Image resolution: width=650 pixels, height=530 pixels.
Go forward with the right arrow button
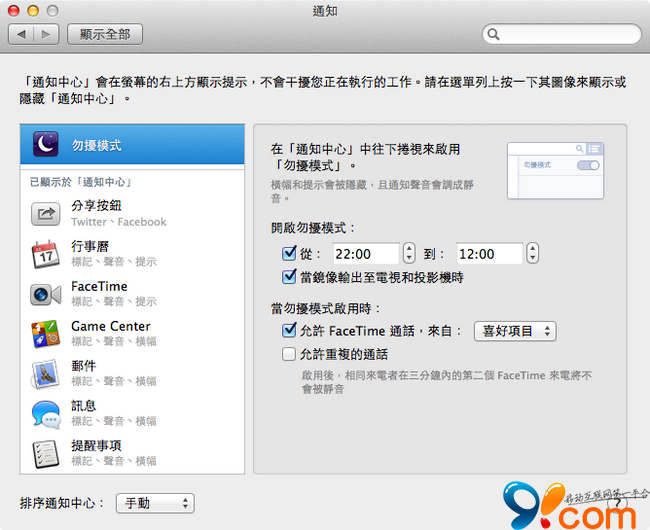pos(46,34)
